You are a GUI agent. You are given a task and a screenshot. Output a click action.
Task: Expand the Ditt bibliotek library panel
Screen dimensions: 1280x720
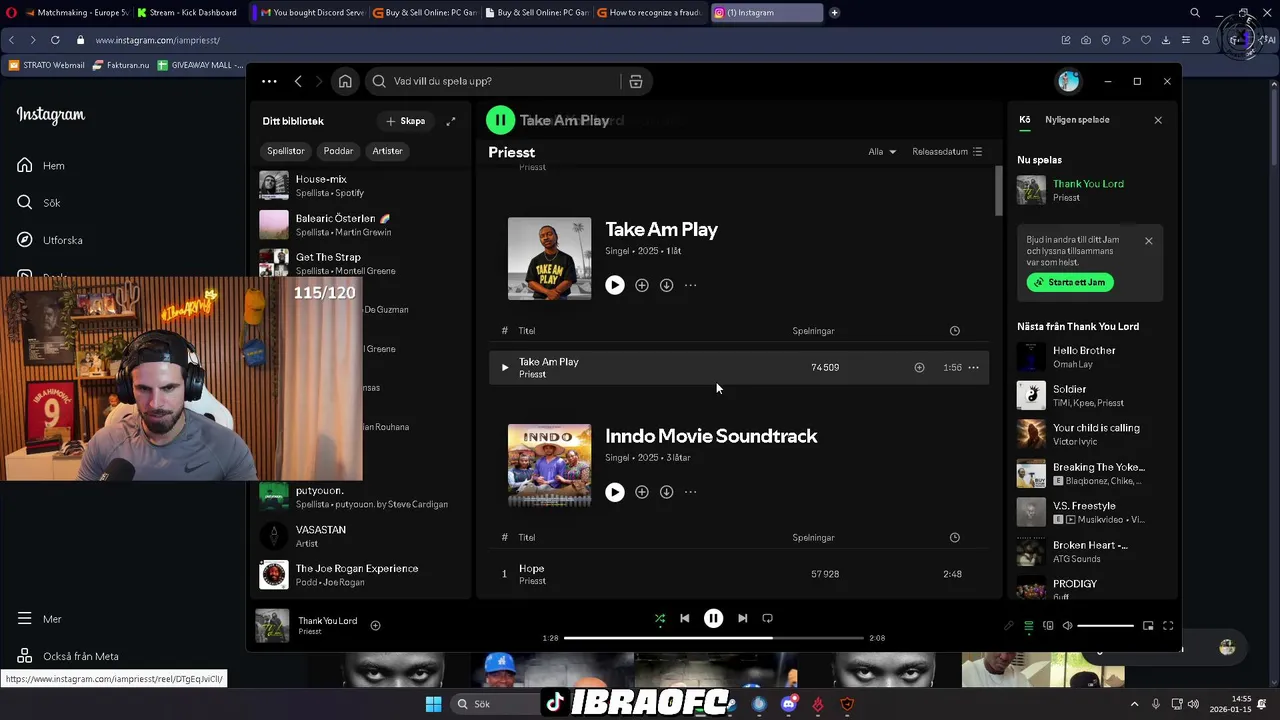[x=451, y=121]
